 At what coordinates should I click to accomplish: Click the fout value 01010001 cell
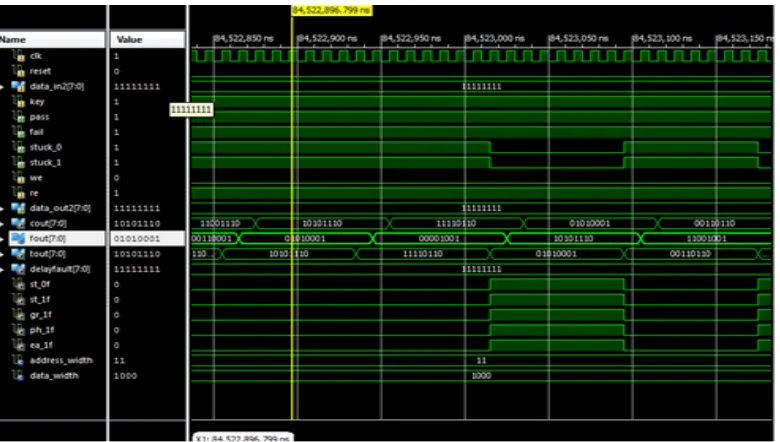coord(147,239)
